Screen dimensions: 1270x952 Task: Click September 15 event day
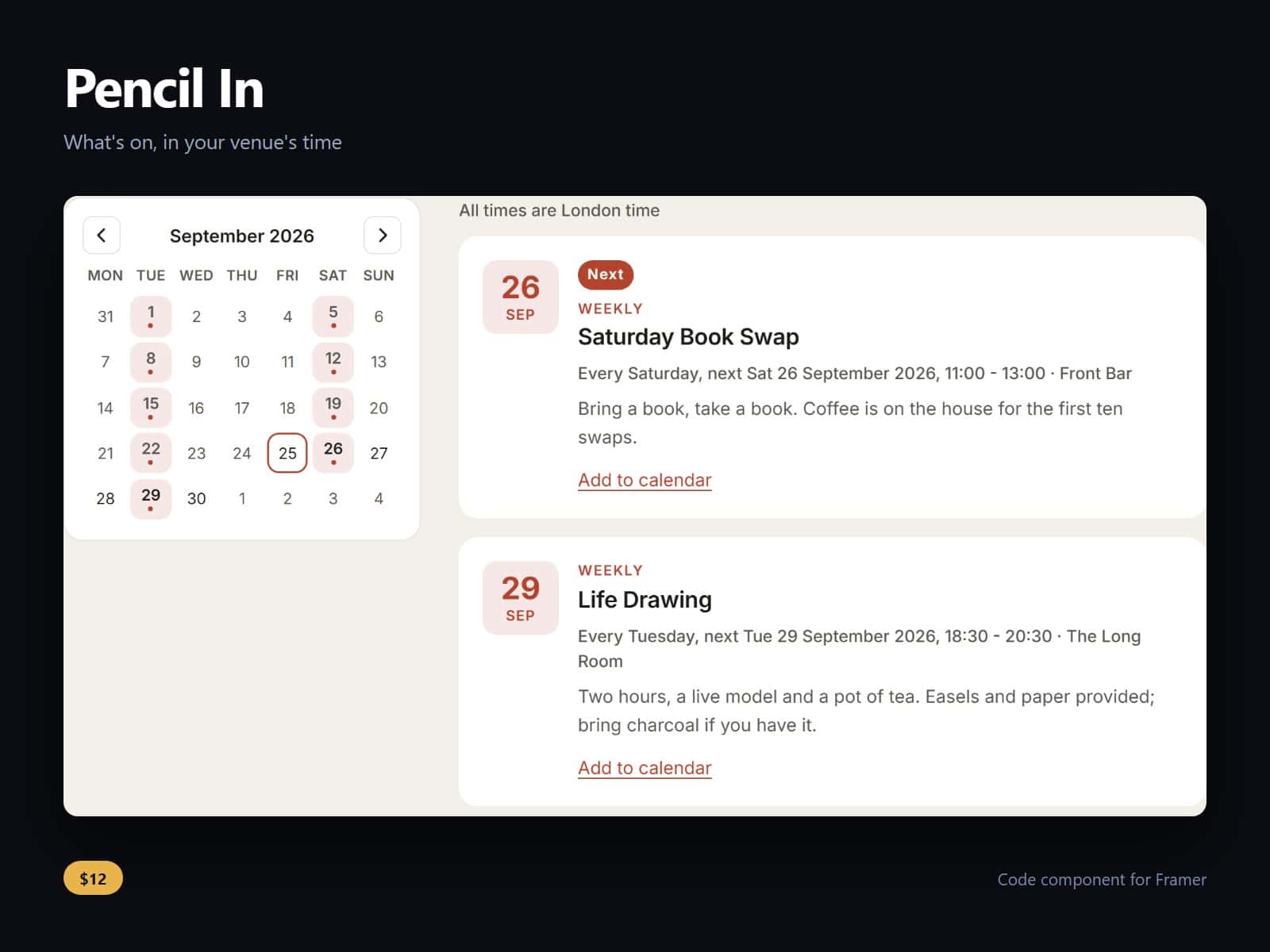coord(151,408)
